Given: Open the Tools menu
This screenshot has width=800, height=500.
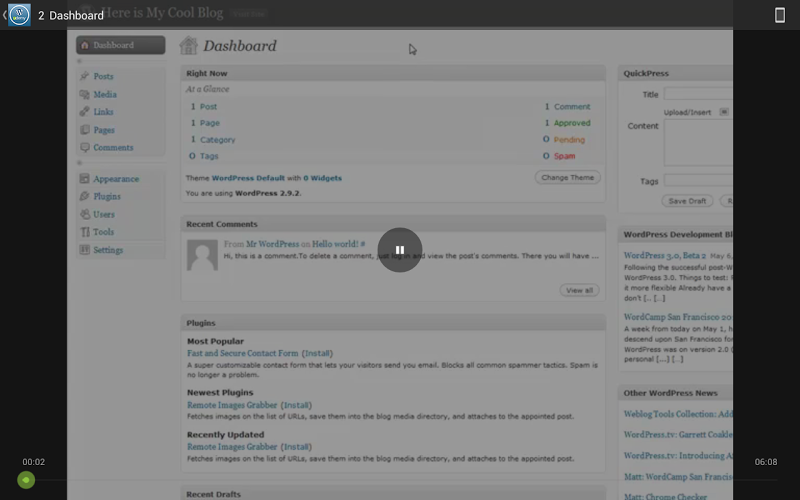Looking at the screenshot, I should click(103, 232).
